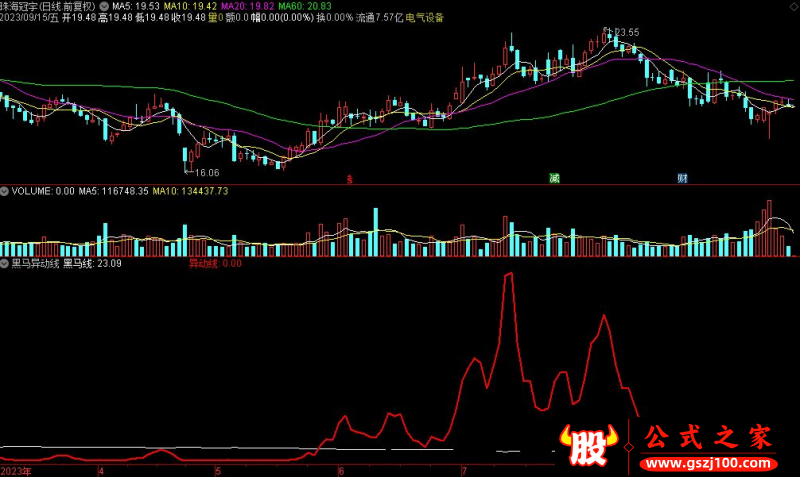Click the low price 低19.48
The height and width of the screenshot is (477, 800).
[152, 18]
